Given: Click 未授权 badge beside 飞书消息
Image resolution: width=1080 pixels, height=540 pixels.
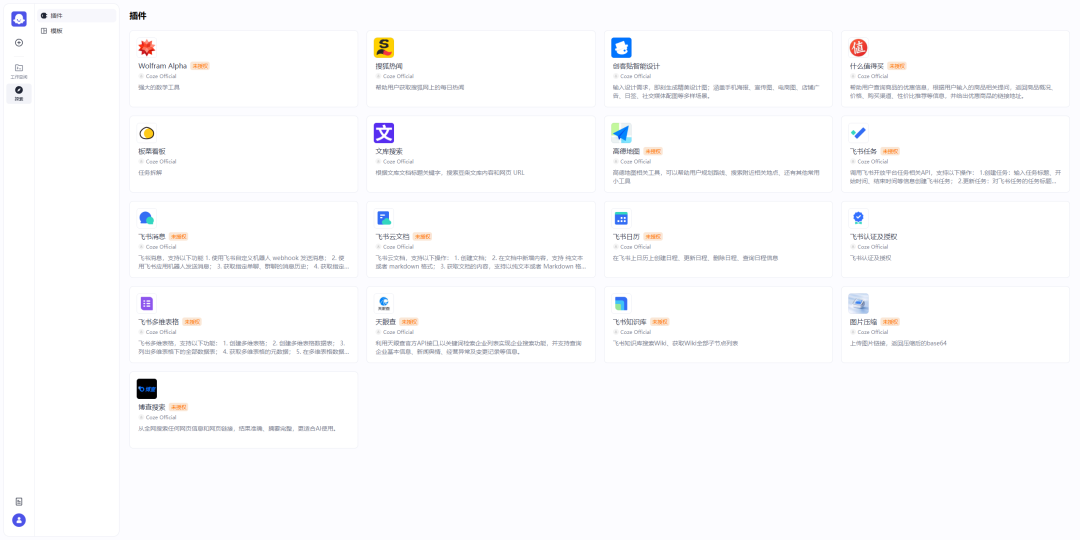Looking at the screenshot, I should [x=178, y=236].
